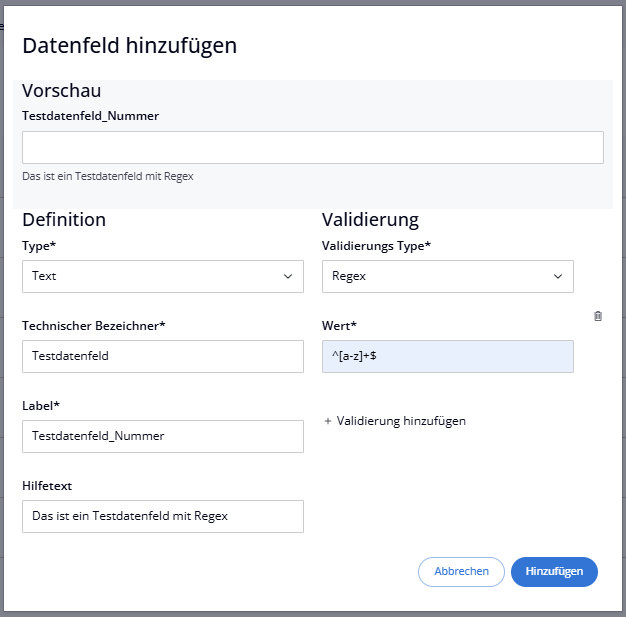Click the chevron arrow in Validierungs Type field

558,276
